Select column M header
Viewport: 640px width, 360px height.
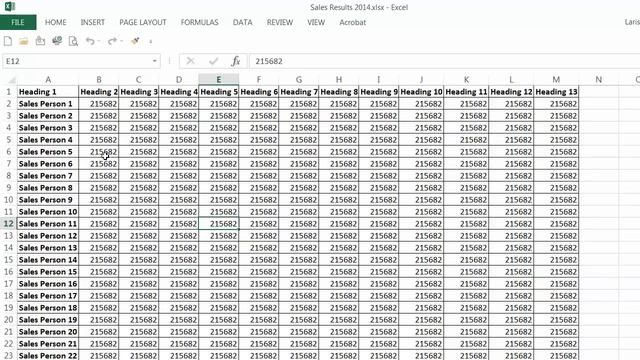(x=556, y=80)
